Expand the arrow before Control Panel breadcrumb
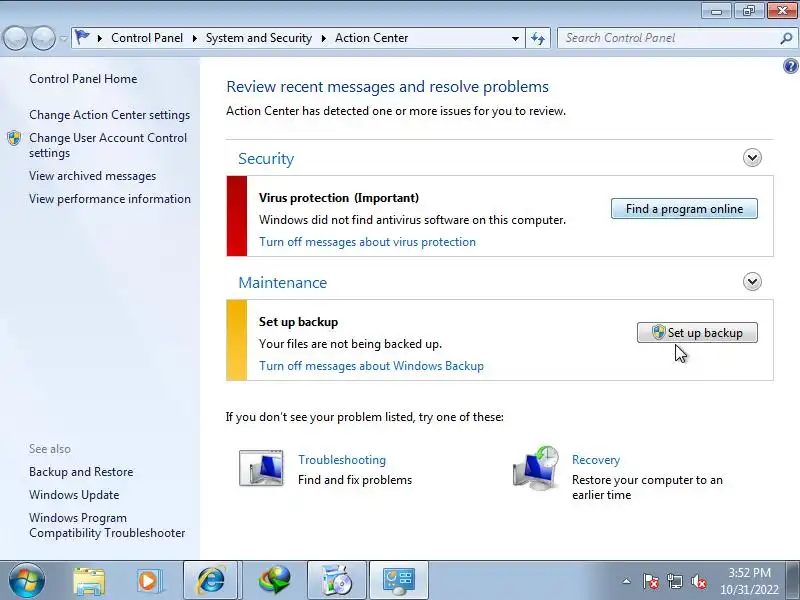The height and width of the screenshot is (600, 800). (99, 38)
